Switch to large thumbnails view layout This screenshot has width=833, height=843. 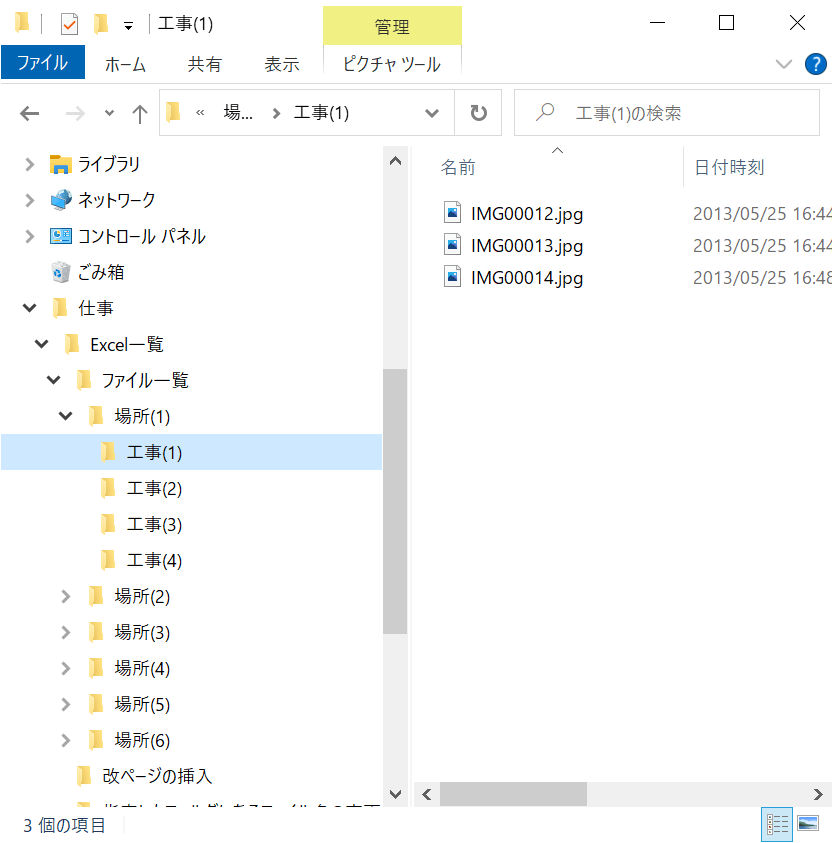(807, 824)
